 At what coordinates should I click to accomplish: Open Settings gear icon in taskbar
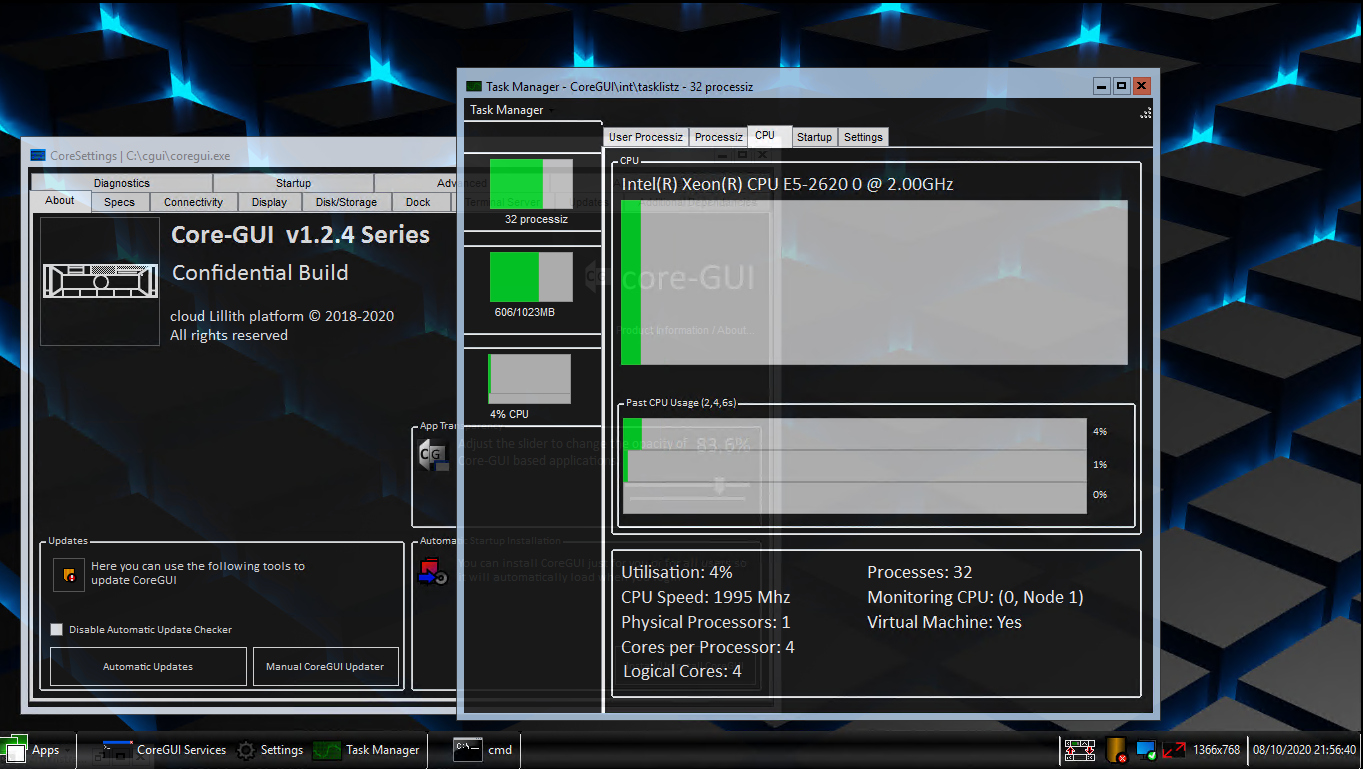[x=246, y=750]
